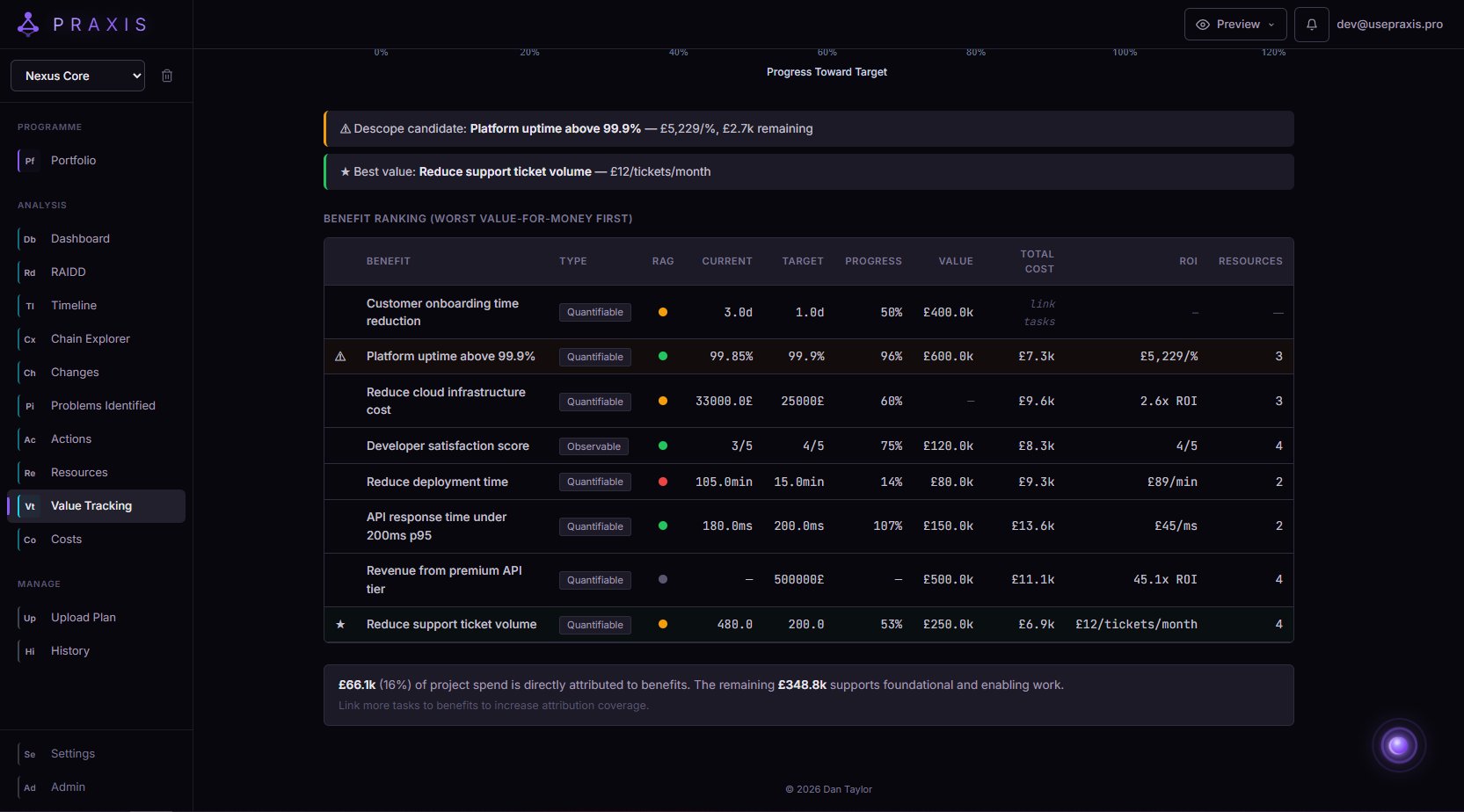Expand the Preview chevron arrow
1464x812 pixels.
click(x=1271, y=25)
